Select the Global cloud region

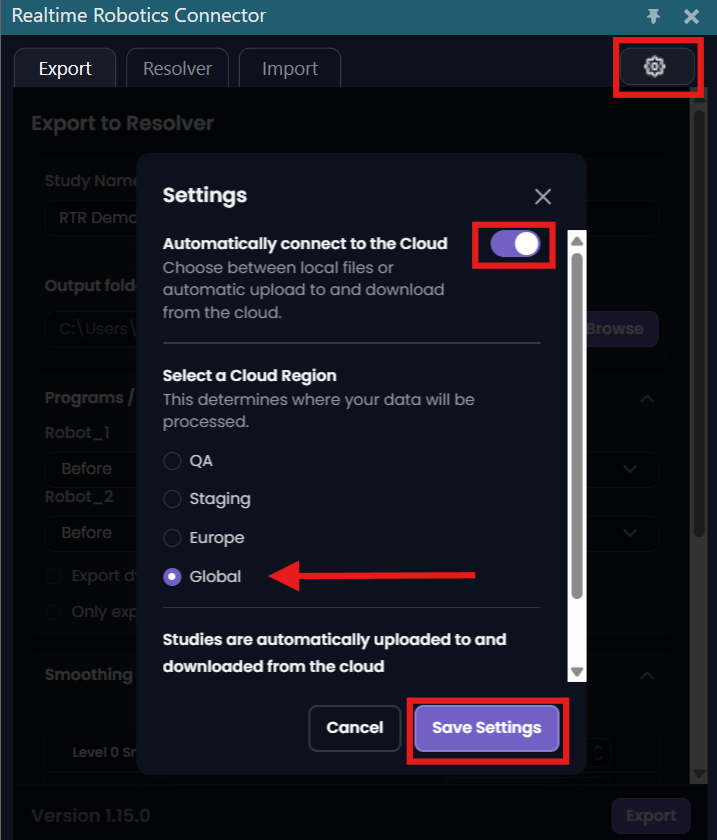(x=172, y=576)
